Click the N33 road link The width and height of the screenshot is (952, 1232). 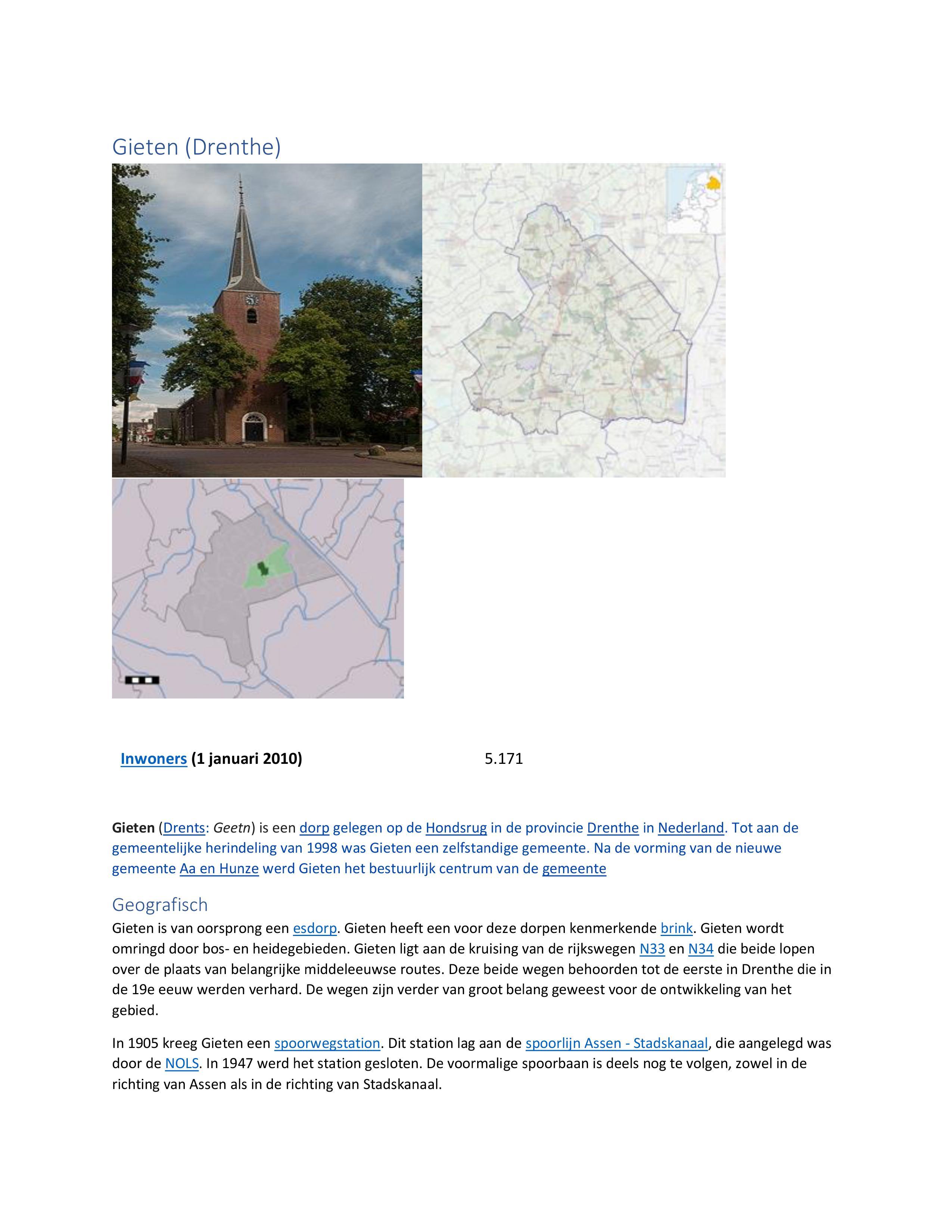(x=652, y=949)
